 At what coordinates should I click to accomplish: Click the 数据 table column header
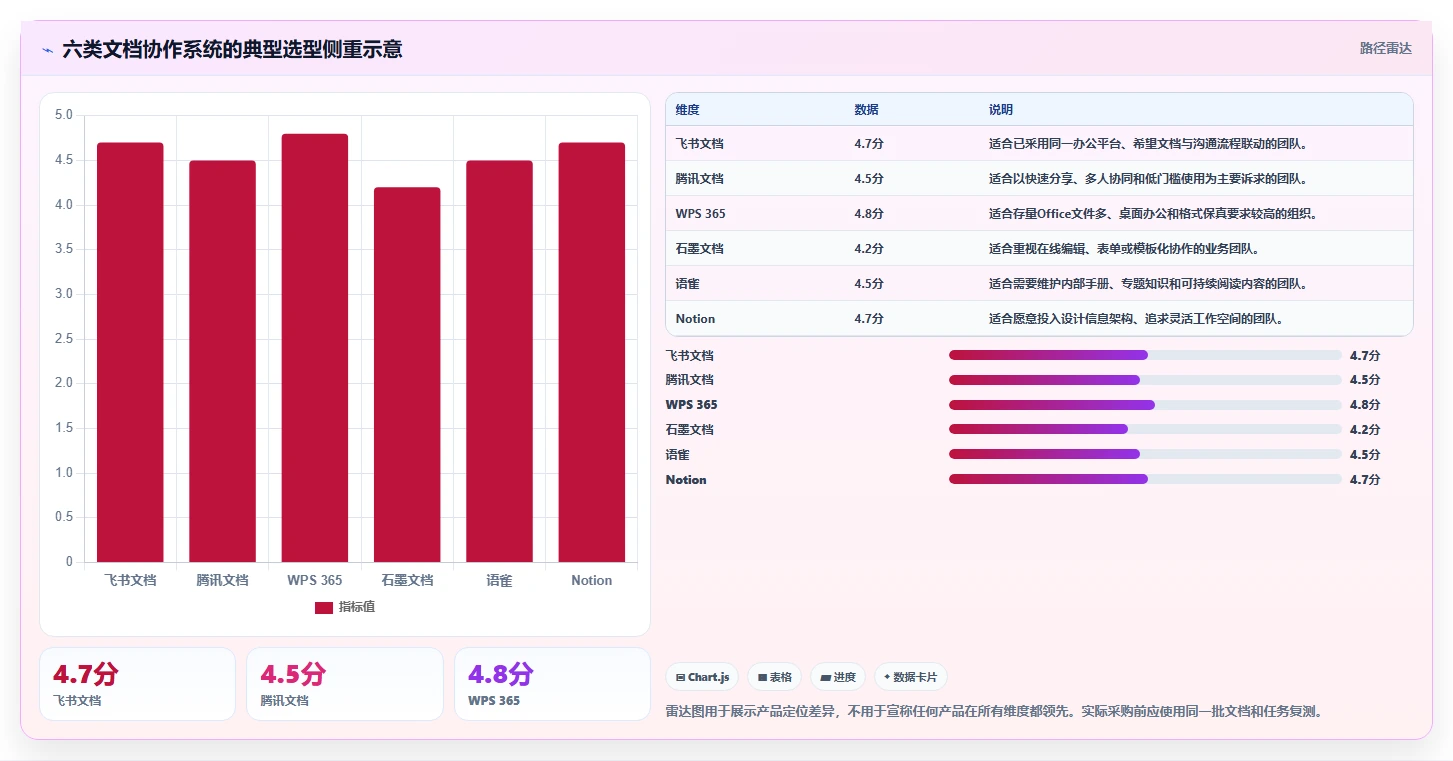(x=866, y=110)
